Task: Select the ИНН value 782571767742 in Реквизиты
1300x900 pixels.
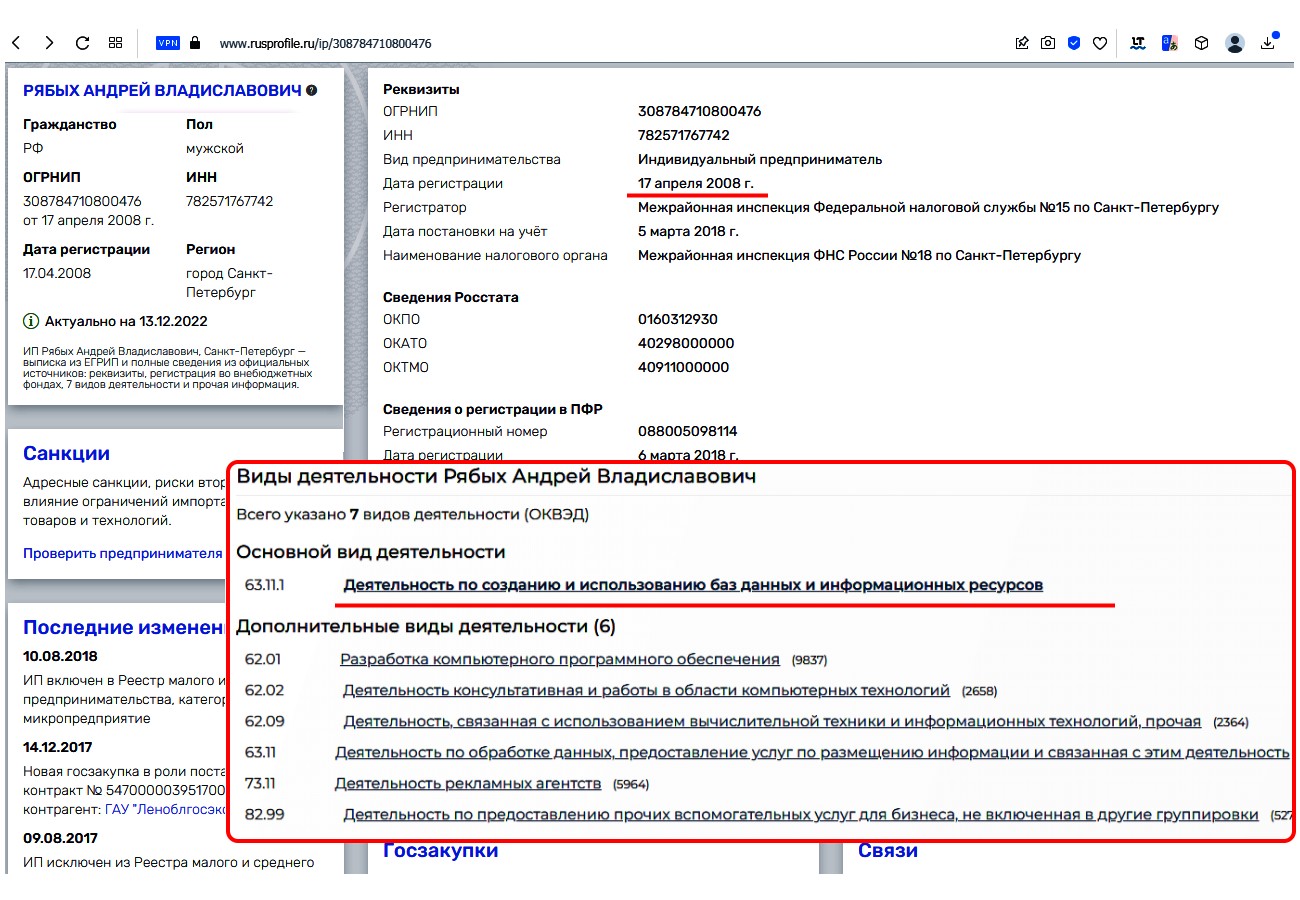Action: point(684,135)
